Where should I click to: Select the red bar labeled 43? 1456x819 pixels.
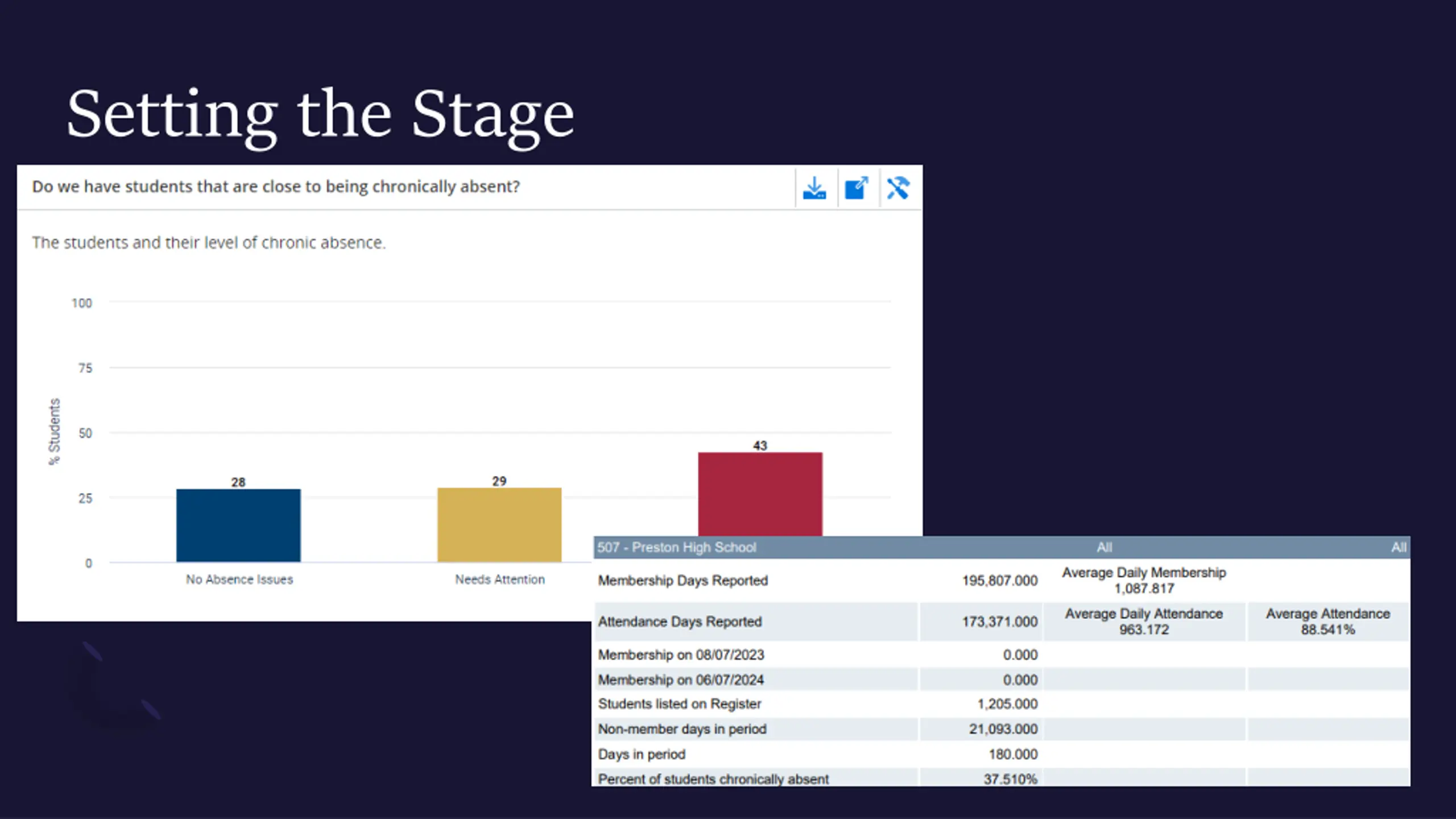click(x=760, y=494)
